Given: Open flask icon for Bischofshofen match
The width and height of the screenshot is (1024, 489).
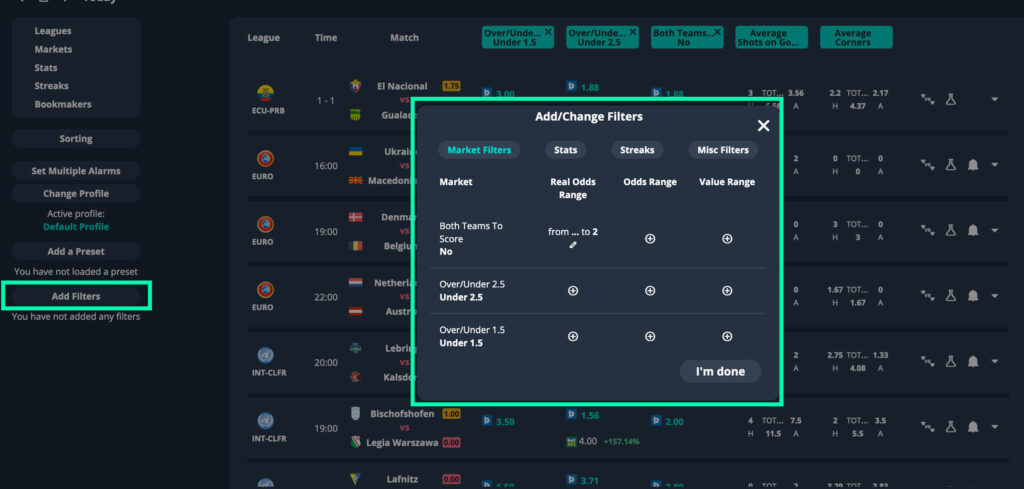Looking at the screenshot, I should [951, 427].
